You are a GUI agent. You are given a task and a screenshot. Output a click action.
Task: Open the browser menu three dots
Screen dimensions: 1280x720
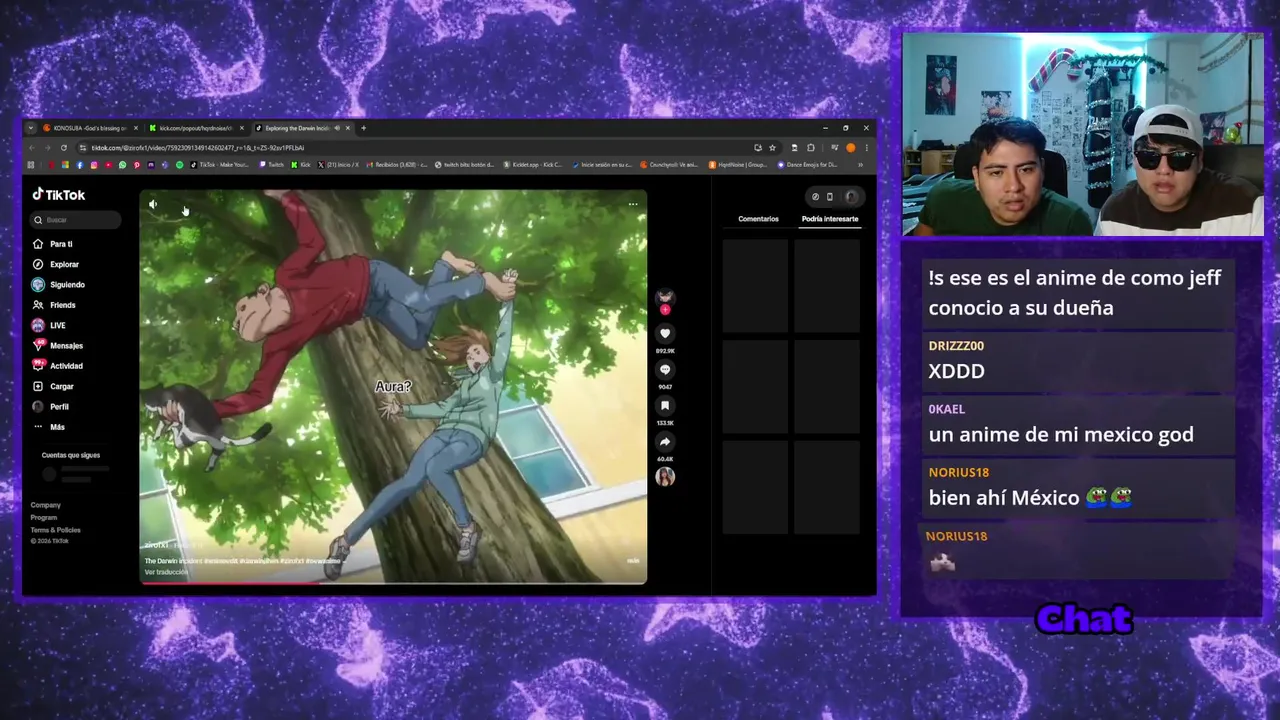[866, 148]
